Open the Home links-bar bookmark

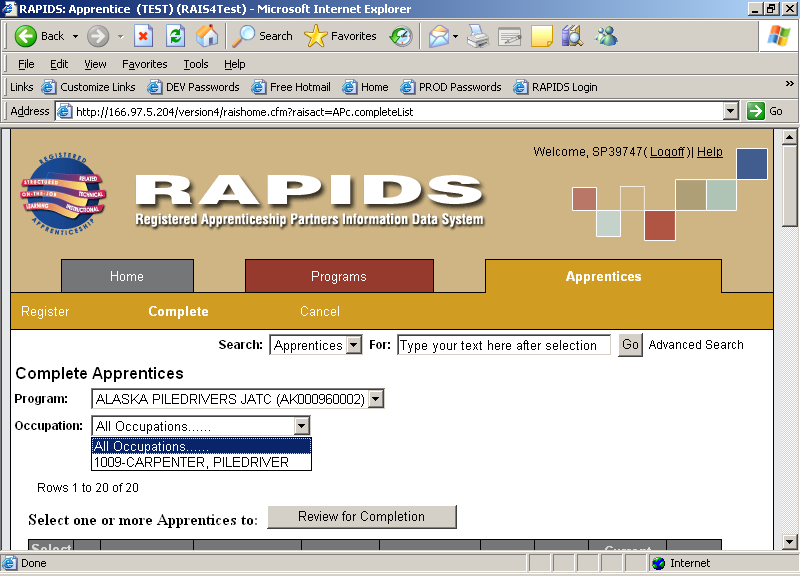365,87
